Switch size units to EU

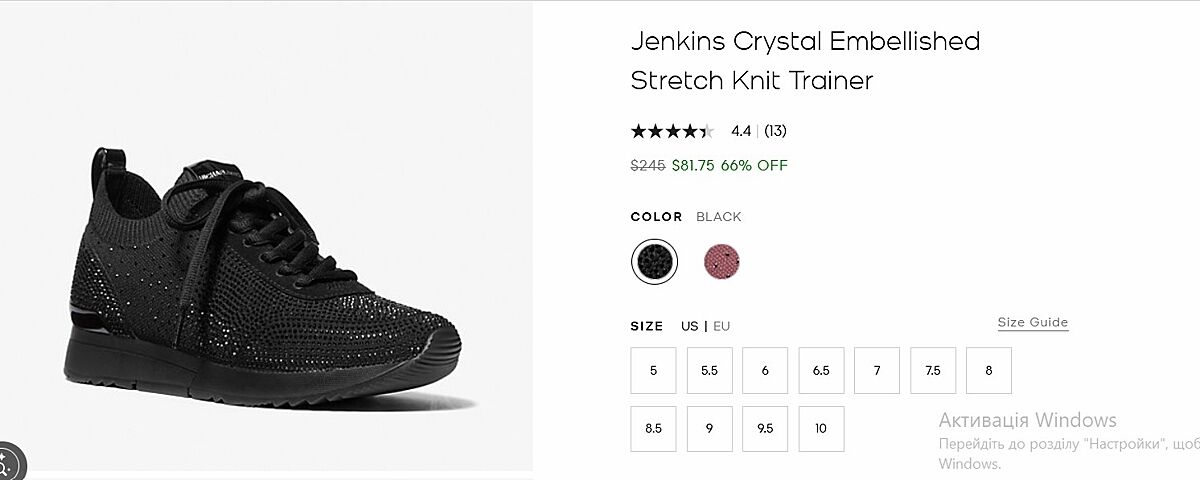pyautogui.click(x=722, y=326)
